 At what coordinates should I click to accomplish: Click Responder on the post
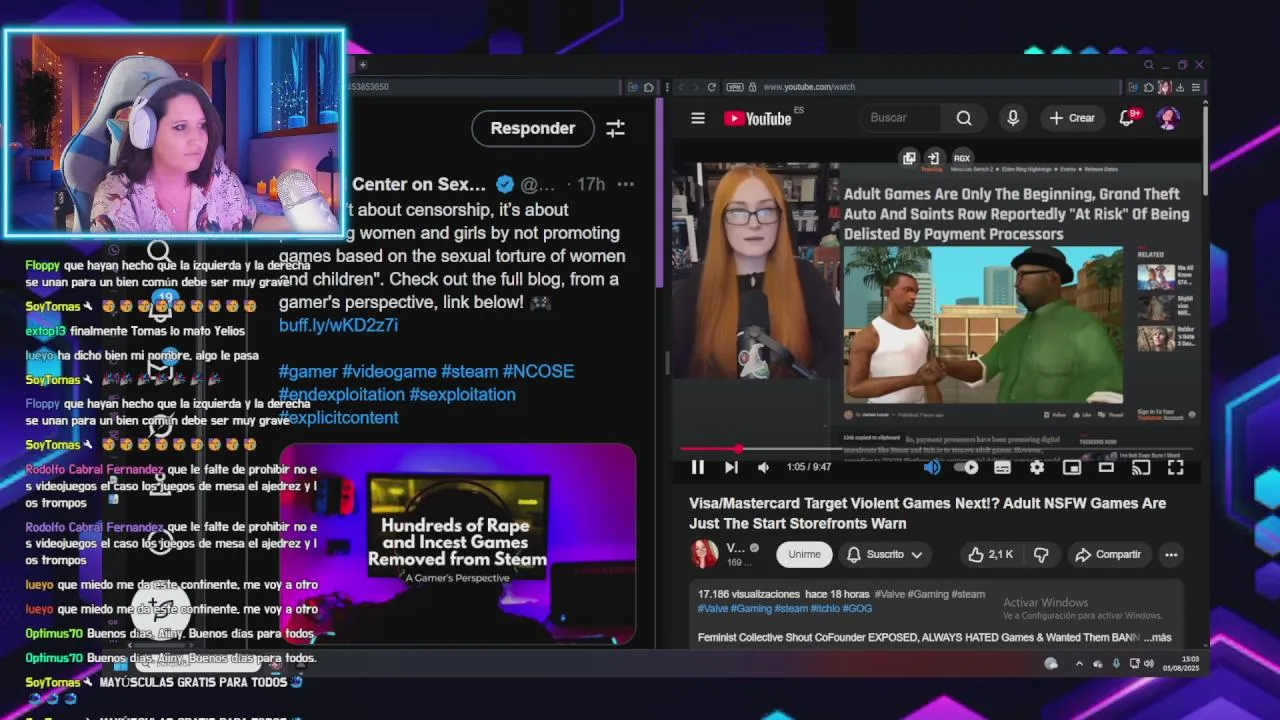(x=533, y=128)
